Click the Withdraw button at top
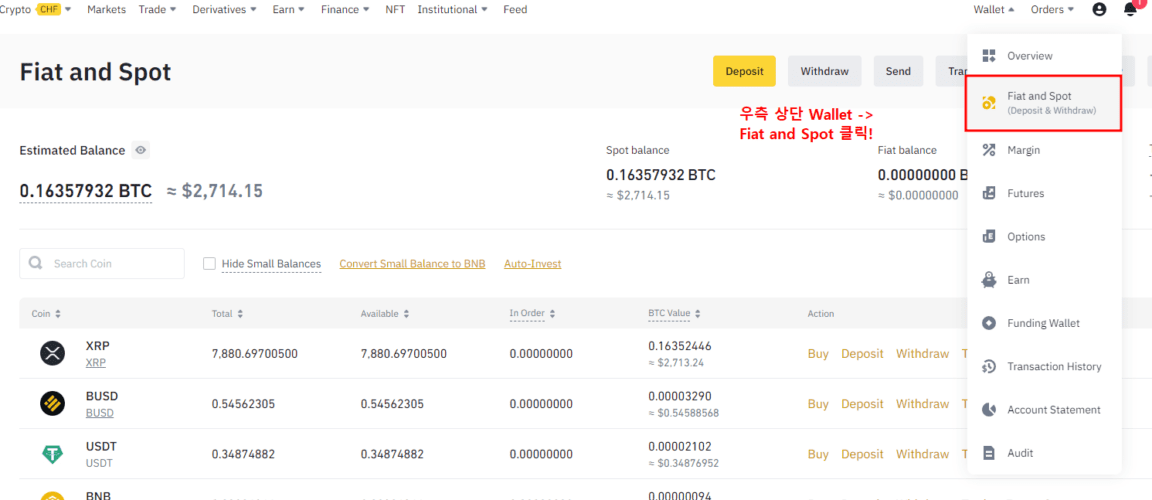 (824, 71)
